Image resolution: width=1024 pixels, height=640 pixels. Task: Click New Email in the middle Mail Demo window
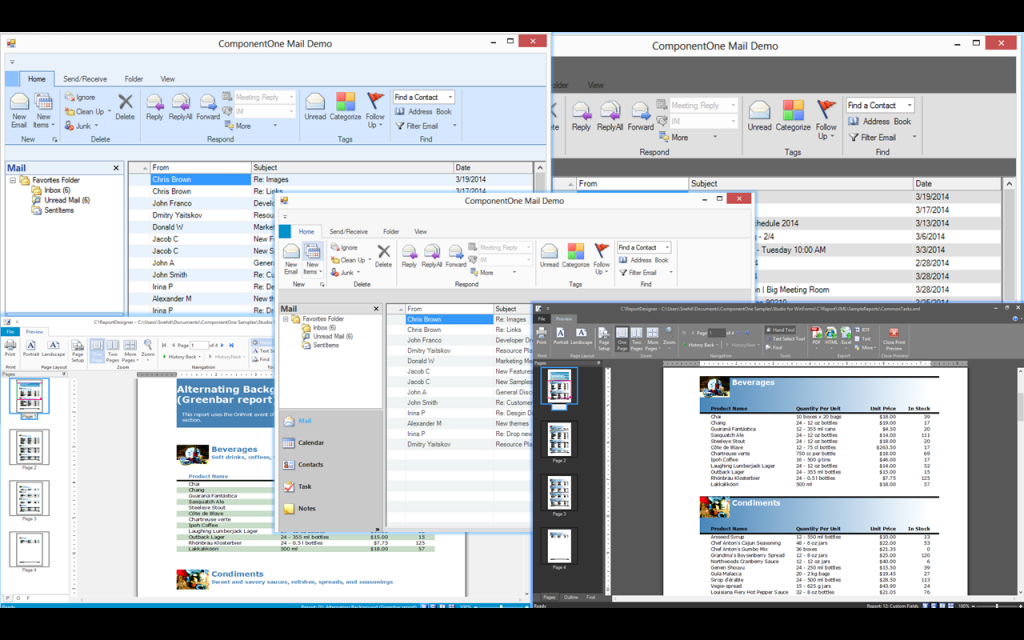click(x=291, y=259)
